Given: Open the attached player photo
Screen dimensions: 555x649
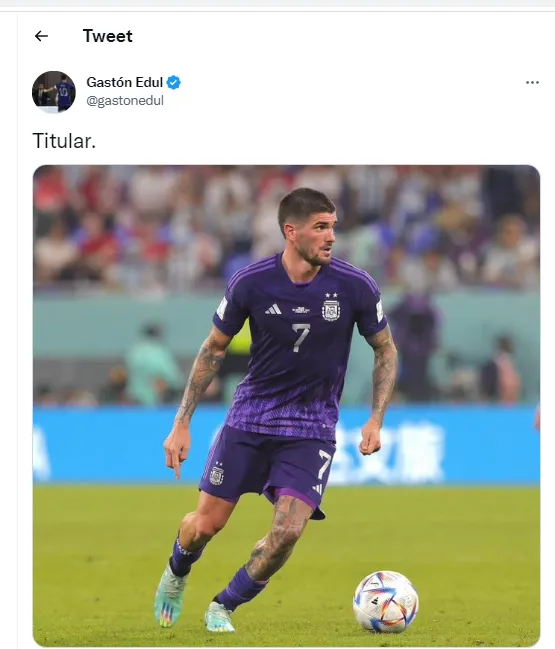Looking at the screenshot, I should (286, 406).
